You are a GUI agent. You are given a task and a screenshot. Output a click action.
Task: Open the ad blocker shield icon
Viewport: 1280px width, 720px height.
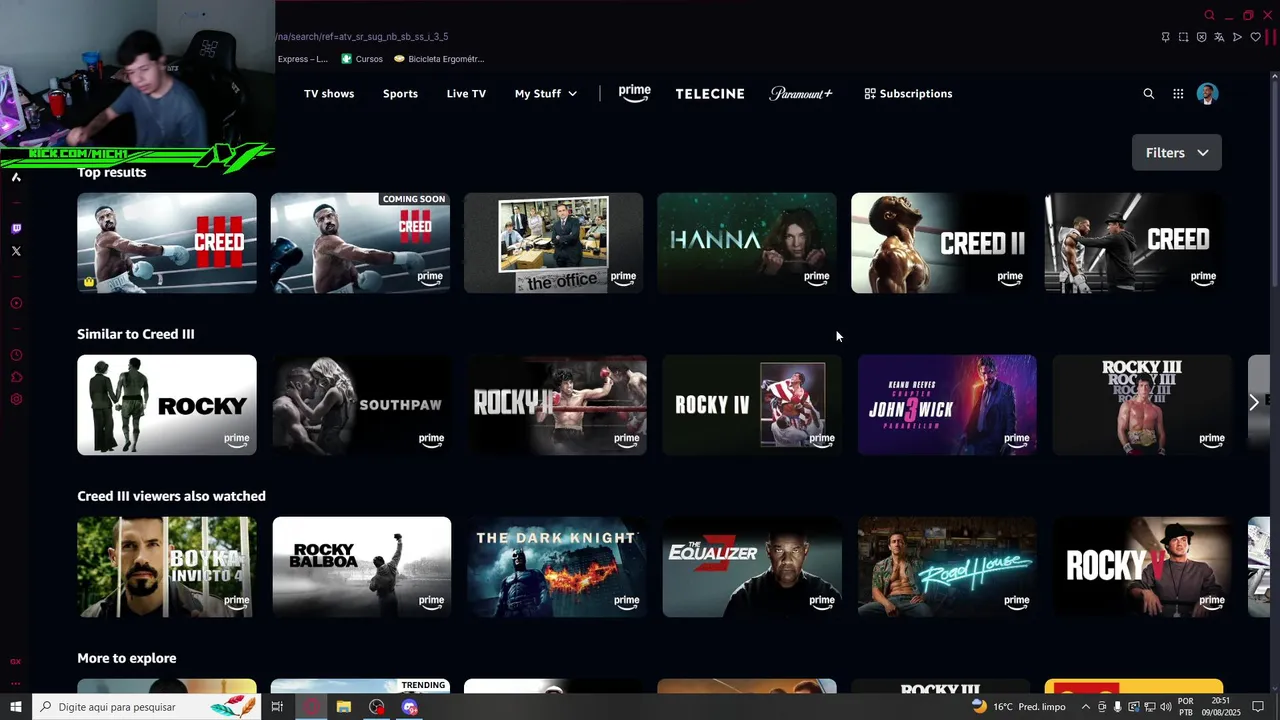1201,37
